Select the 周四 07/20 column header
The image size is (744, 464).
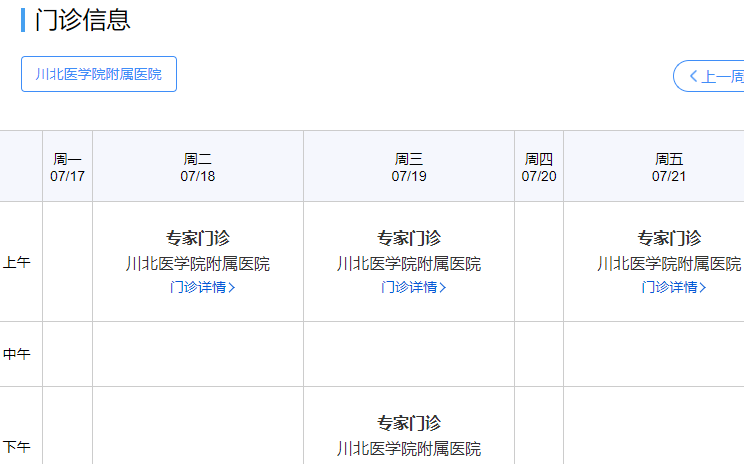tap(539, 167)
